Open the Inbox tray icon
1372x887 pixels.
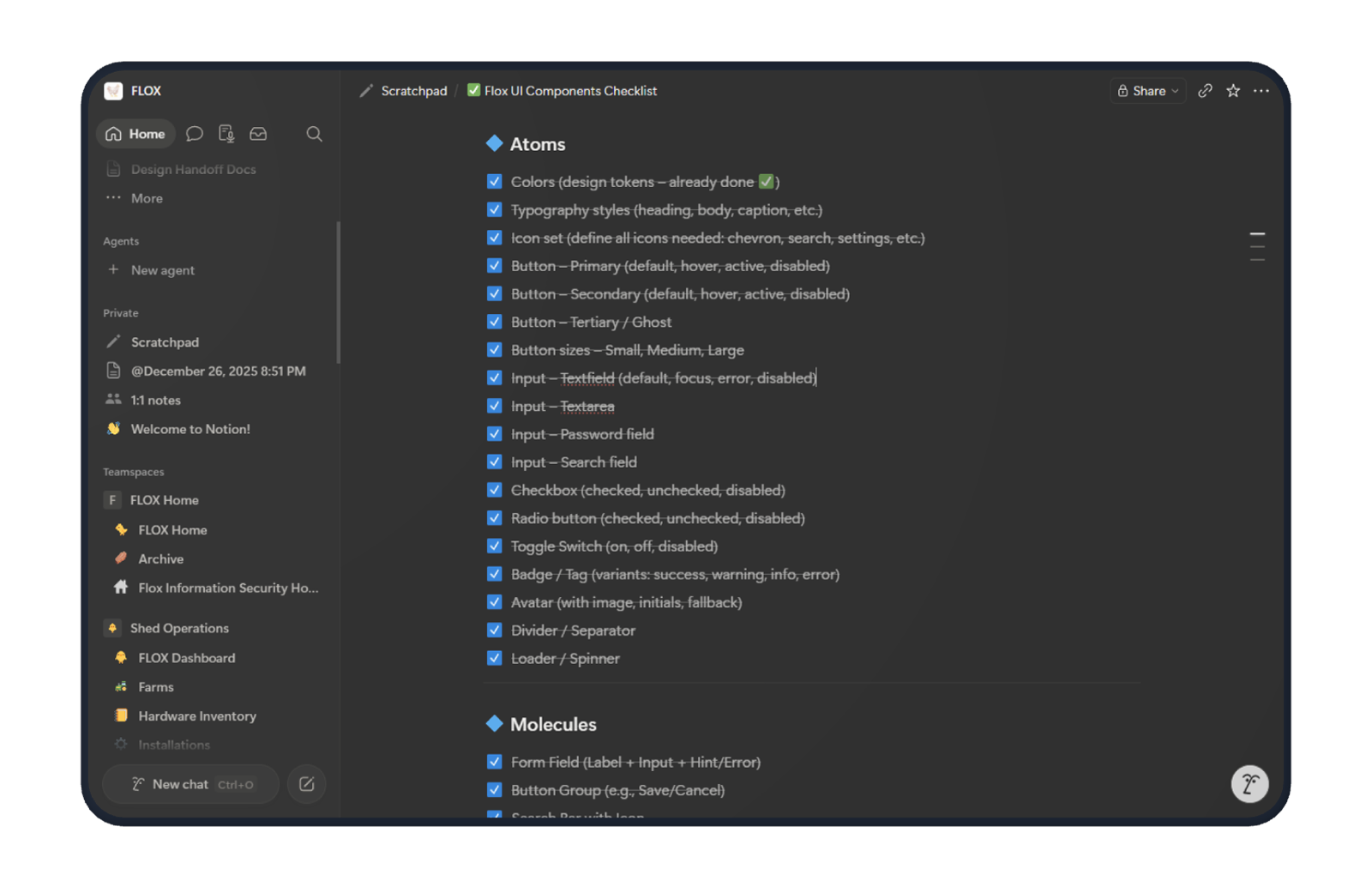pyautogui.click(x=258, y=134)
